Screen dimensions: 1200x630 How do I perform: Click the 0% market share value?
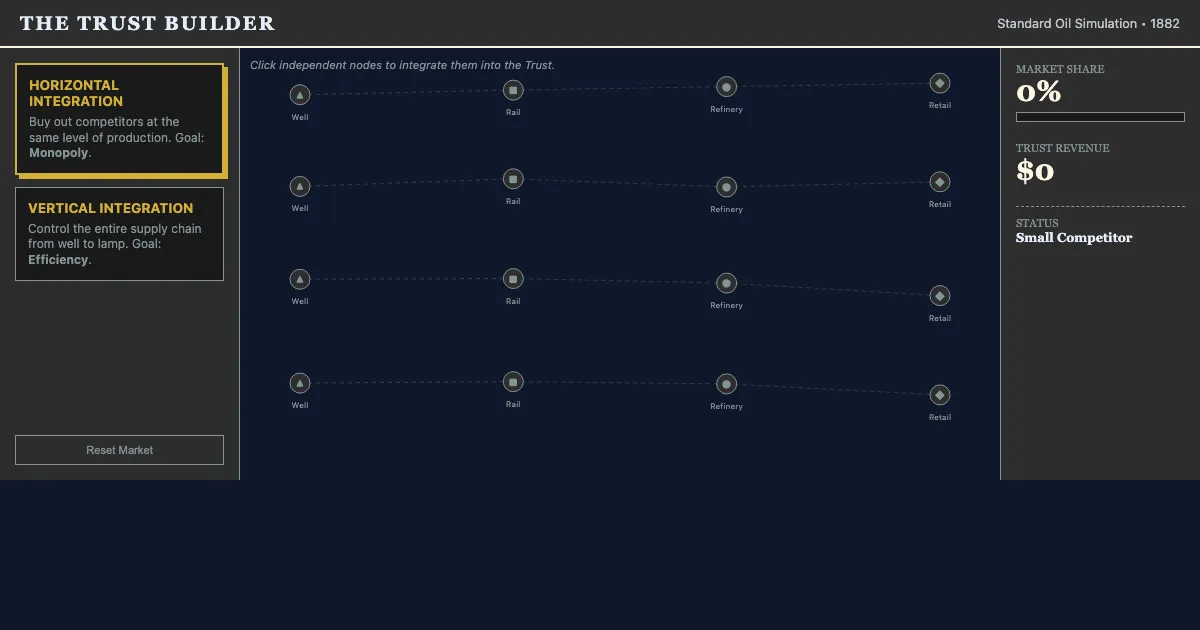point(1038,93)
